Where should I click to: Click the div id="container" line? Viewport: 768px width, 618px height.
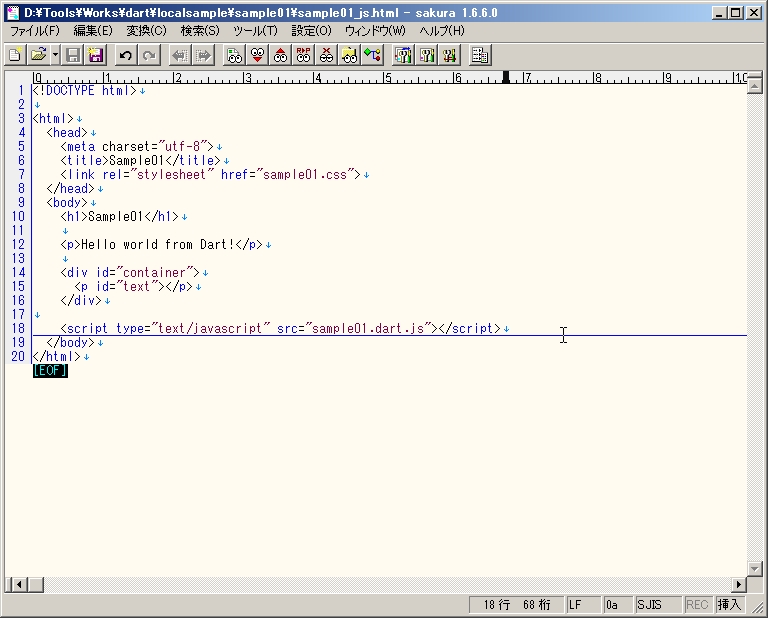click(x=130, y=272)
